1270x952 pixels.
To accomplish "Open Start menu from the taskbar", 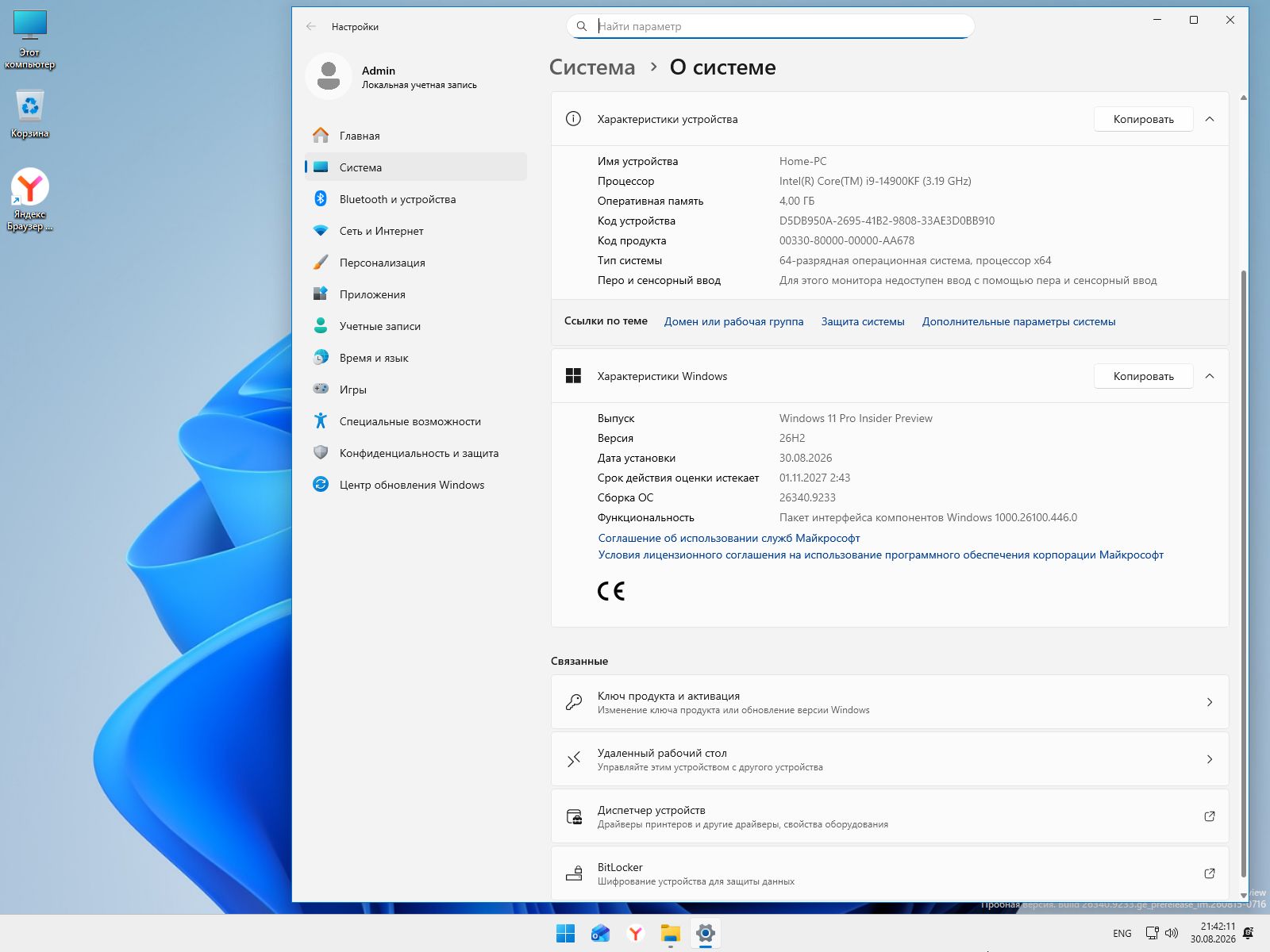I will pos(566,934).
